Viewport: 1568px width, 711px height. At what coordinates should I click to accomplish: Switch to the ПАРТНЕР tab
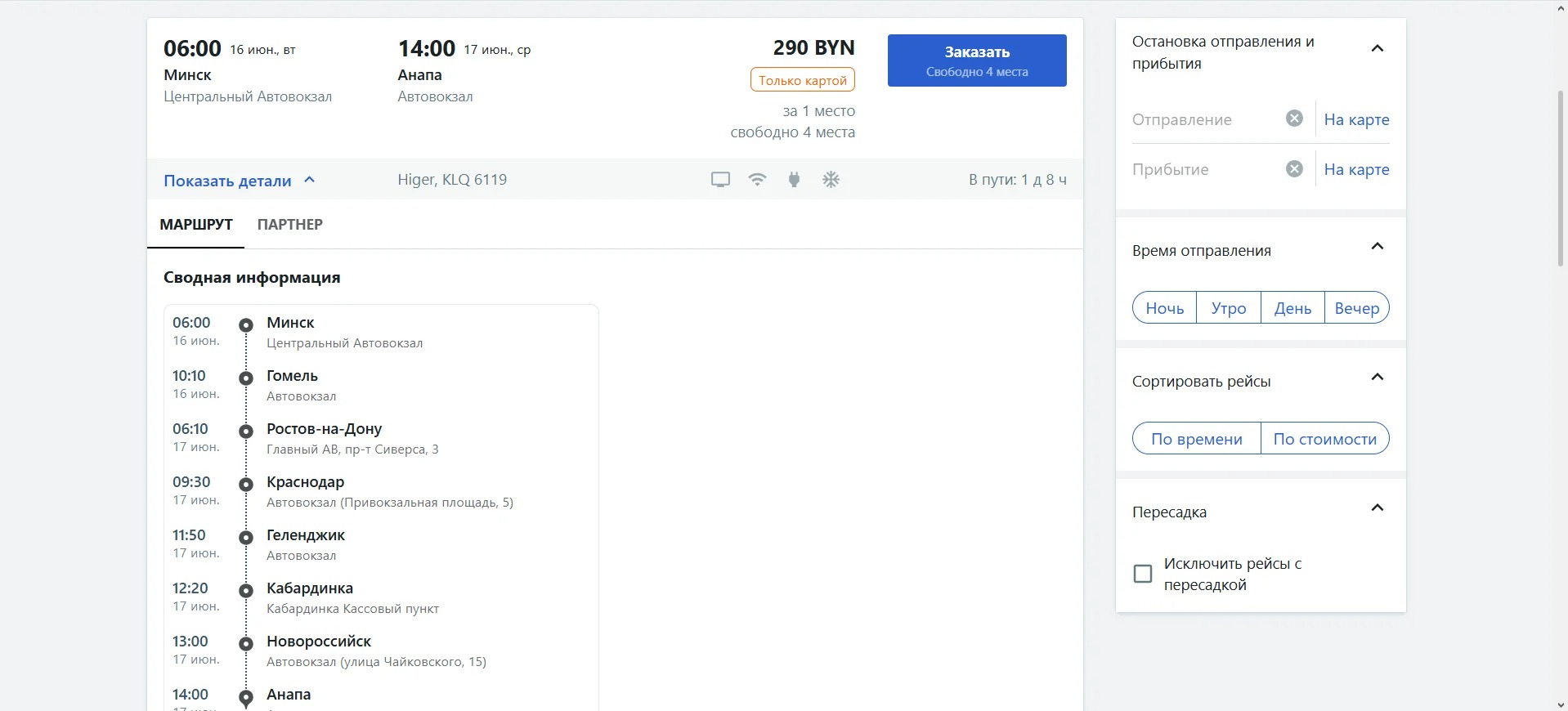tap(289, 225)
